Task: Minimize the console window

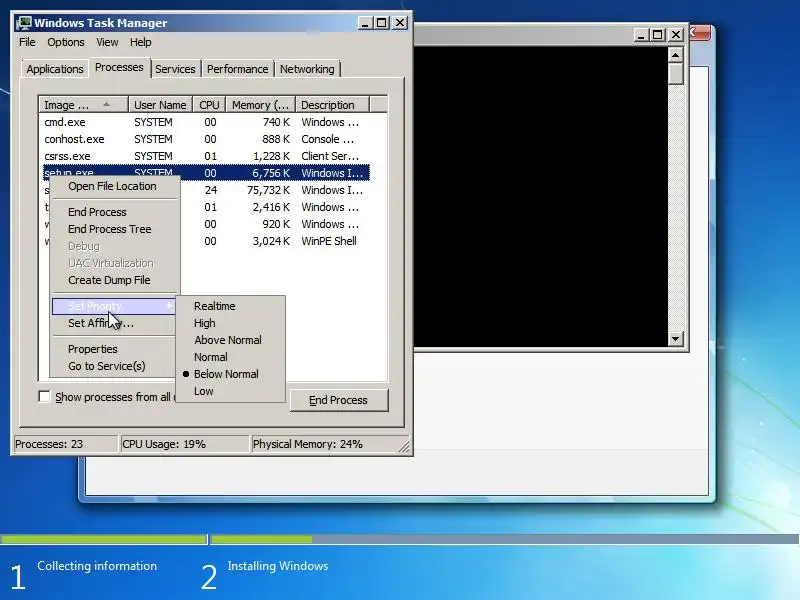Action: (641, 35)
